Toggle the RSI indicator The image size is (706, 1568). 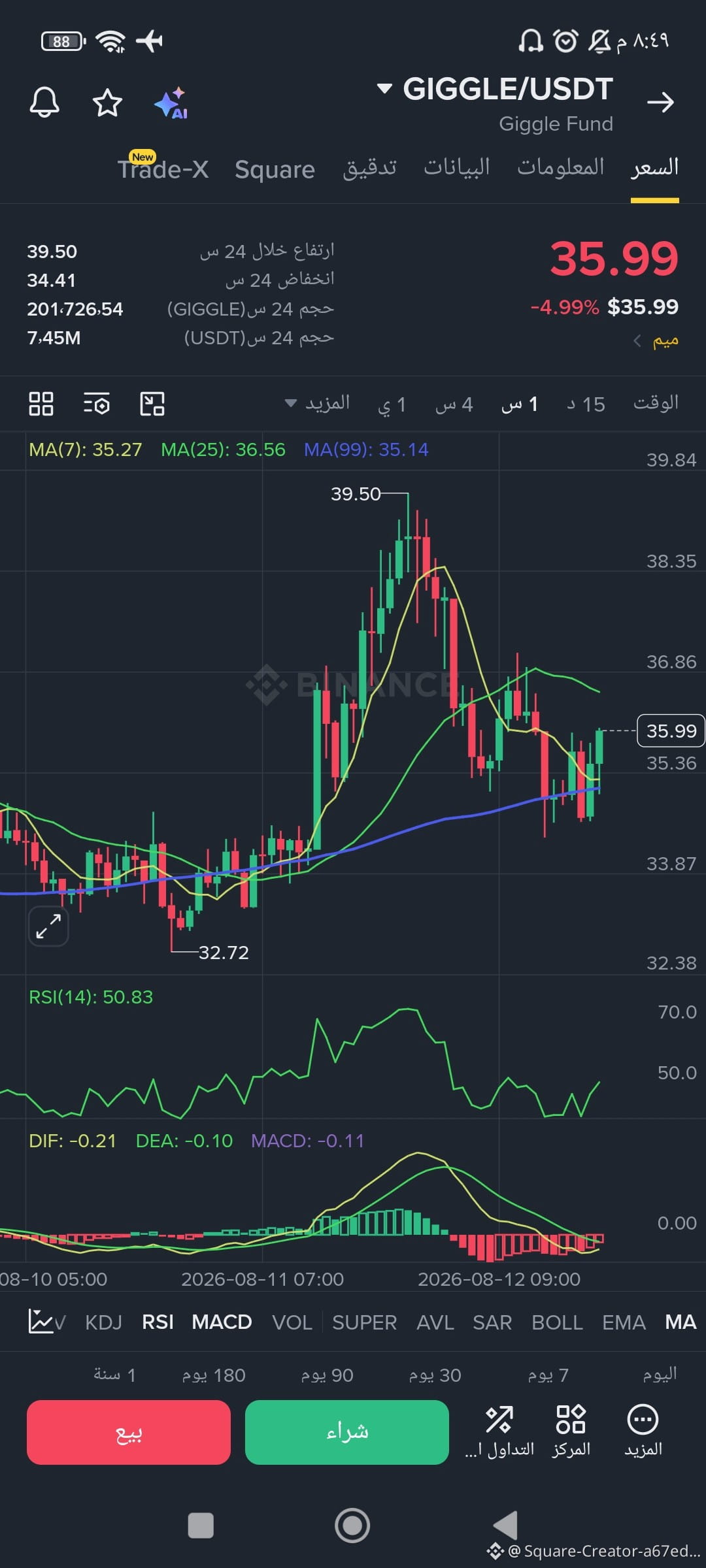158,1322
